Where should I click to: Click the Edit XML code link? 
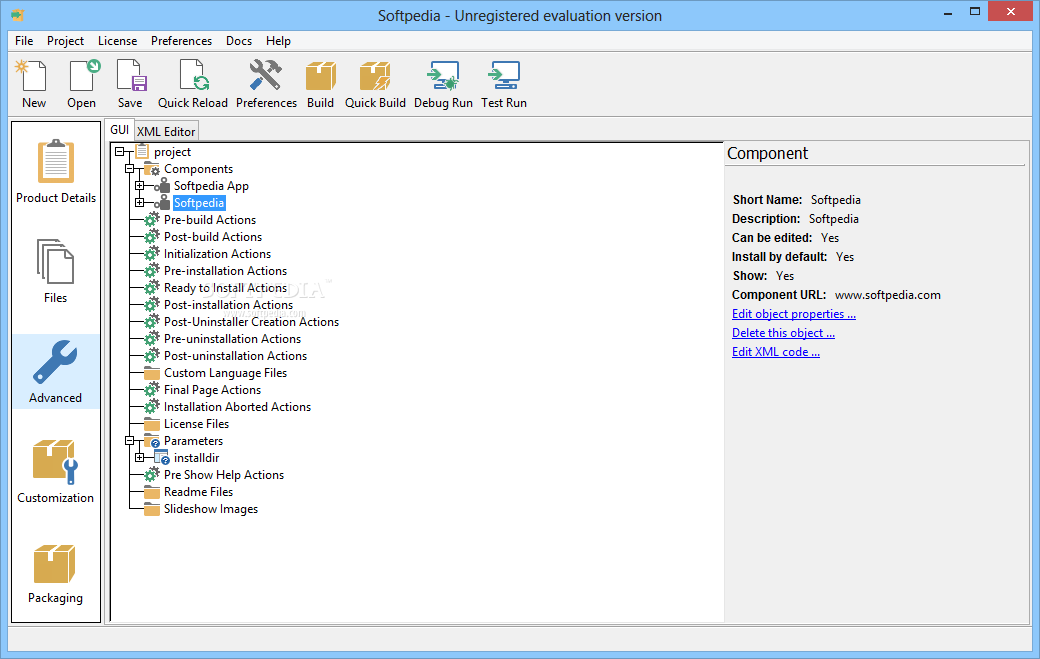(776, 352)
